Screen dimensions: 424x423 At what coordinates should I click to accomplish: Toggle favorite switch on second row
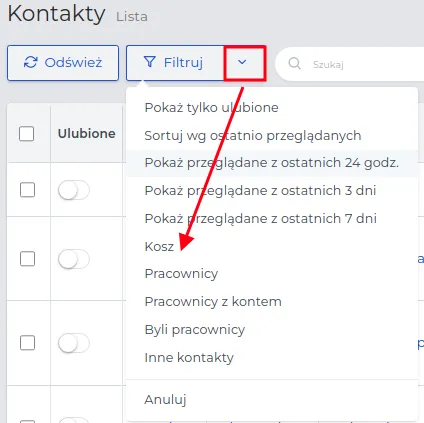[x=74, y=259]
